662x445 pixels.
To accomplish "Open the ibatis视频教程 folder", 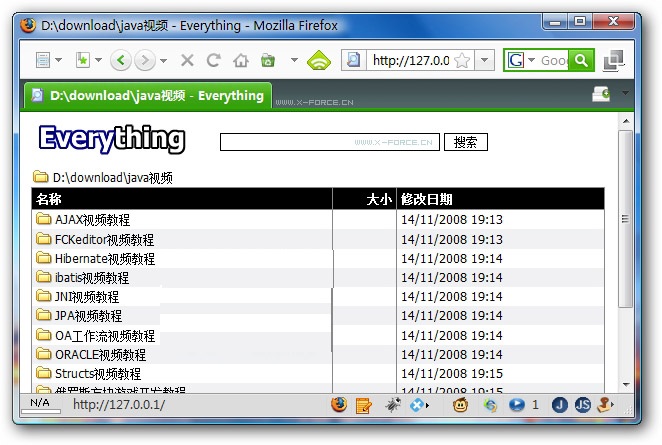I will (92, 277).
